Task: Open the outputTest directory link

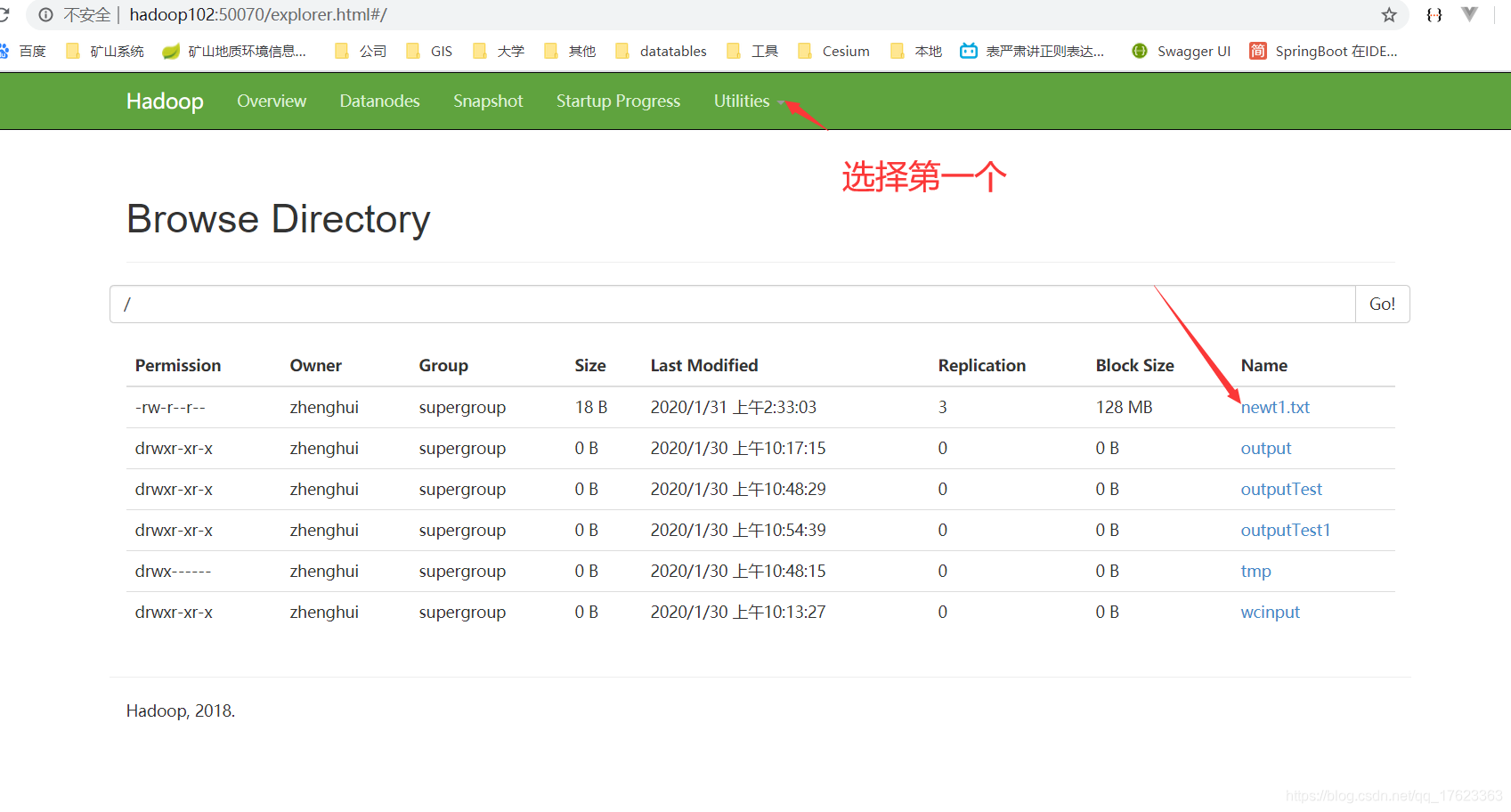Action: coord(1281,490)
